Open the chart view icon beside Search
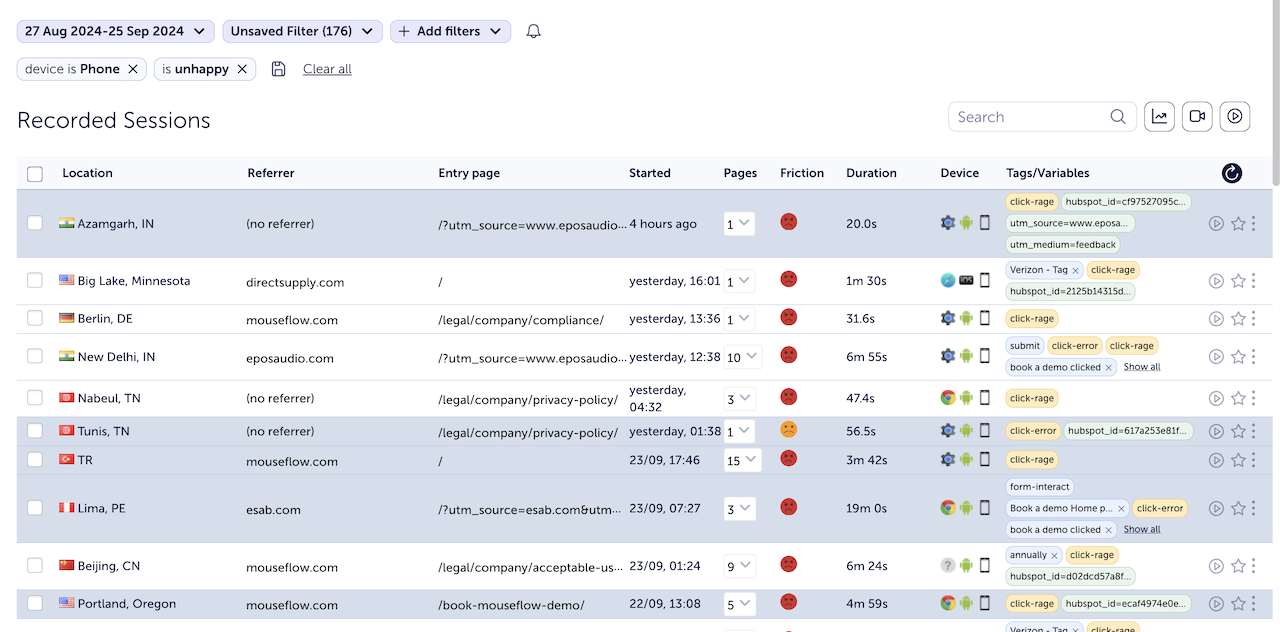The height and width of the screenshot is (632, 1280). tap(1159, 117)
